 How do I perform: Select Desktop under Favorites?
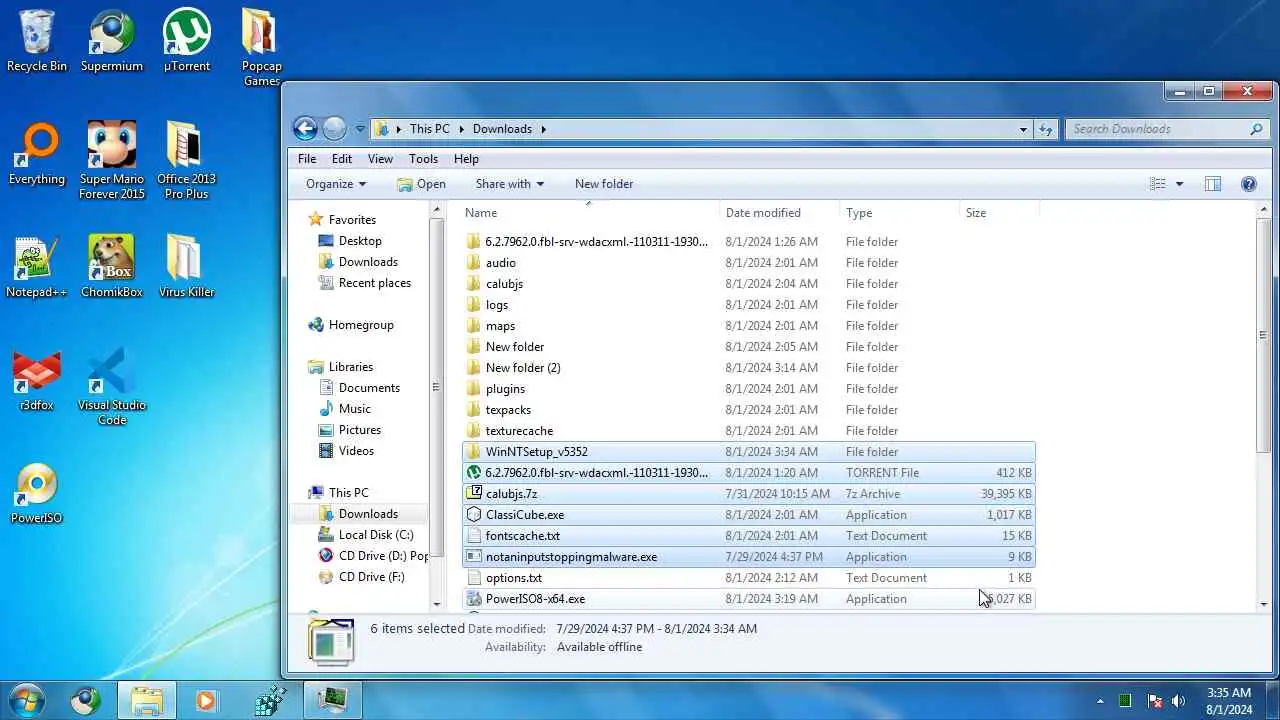coord(360,241)
